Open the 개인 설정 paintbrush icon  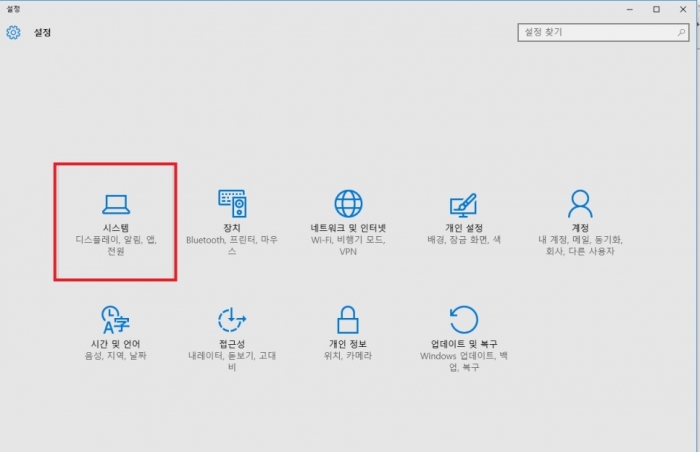click(463, 205)
